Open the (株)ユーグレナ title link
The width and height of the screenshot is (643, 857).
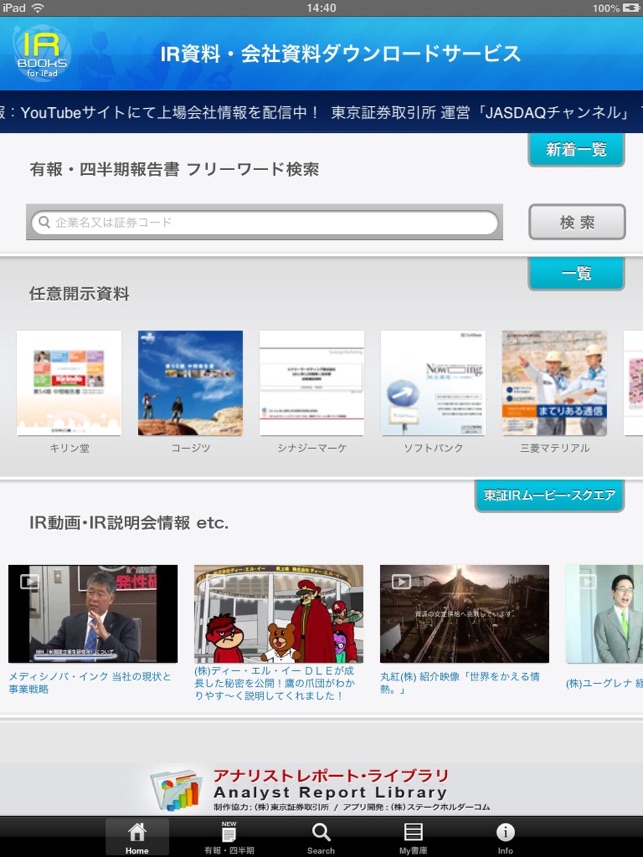(x=604, y=683)
